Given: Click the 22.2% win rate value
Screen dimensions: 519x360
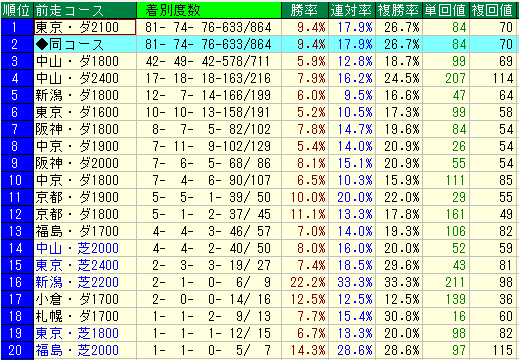Looking at the screenshot, I should point(308,282).
